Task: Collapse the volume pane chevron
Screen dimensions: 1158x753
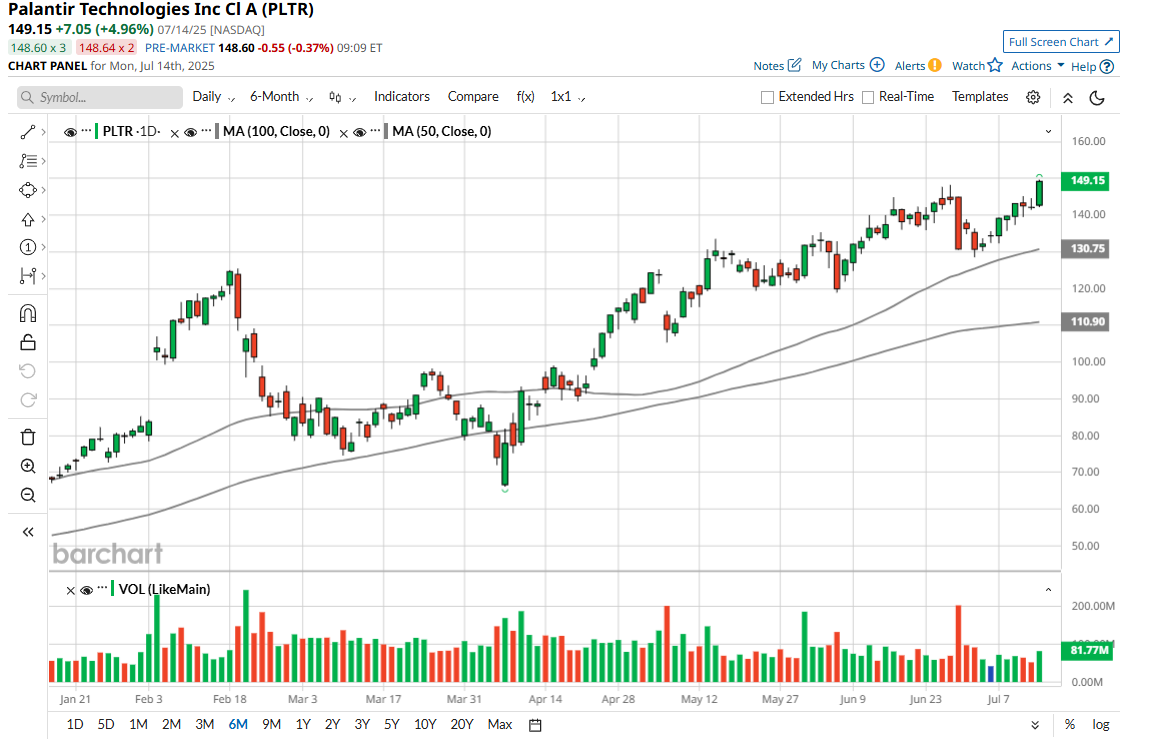Action: (x=1049, y=590)
